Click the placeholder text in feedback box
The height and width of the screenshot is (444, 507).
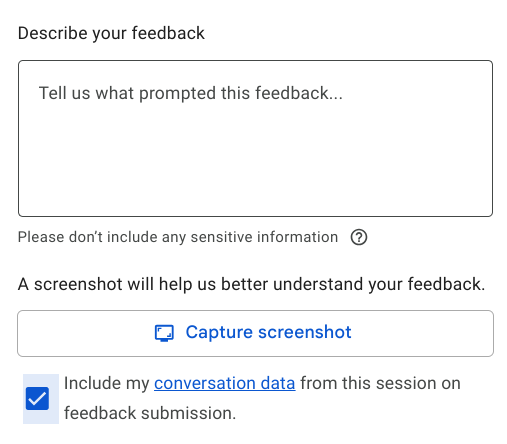pyautogui.click(x=191, y=93)
